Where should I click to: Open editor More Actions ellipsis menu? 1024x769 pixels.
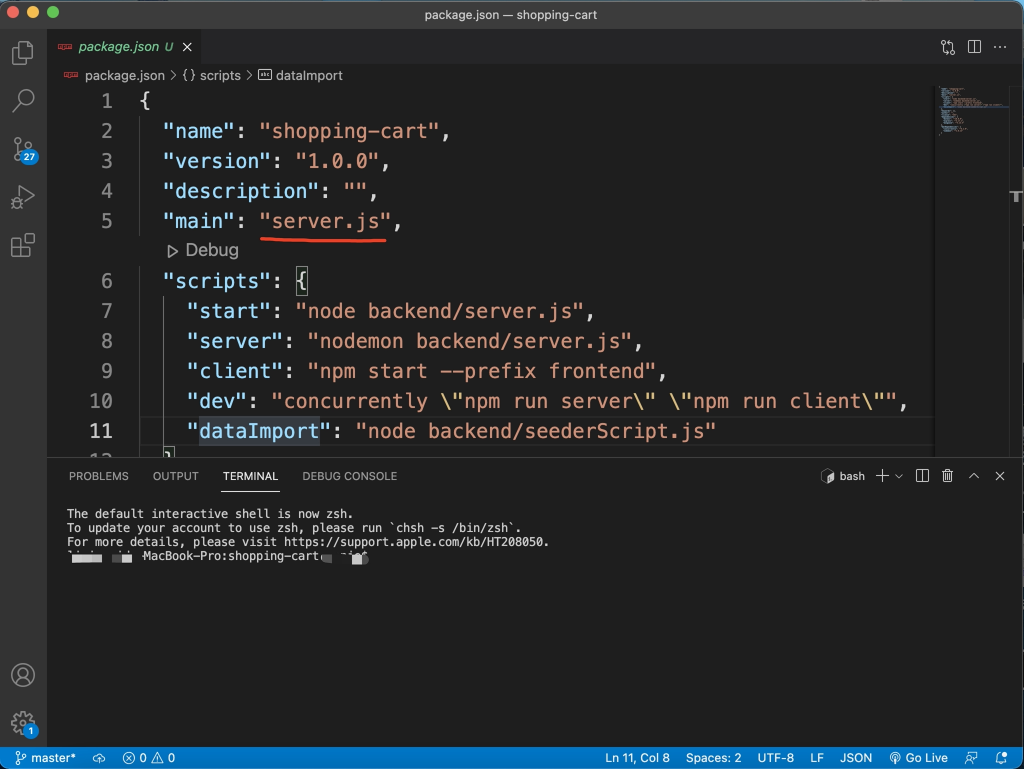coord(1000,47)
